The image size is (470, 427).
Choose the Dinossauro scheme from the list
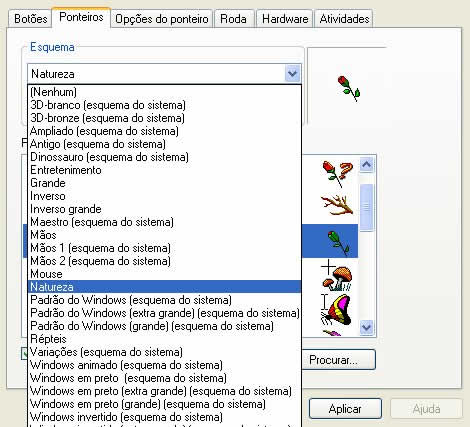click(109, 157)
